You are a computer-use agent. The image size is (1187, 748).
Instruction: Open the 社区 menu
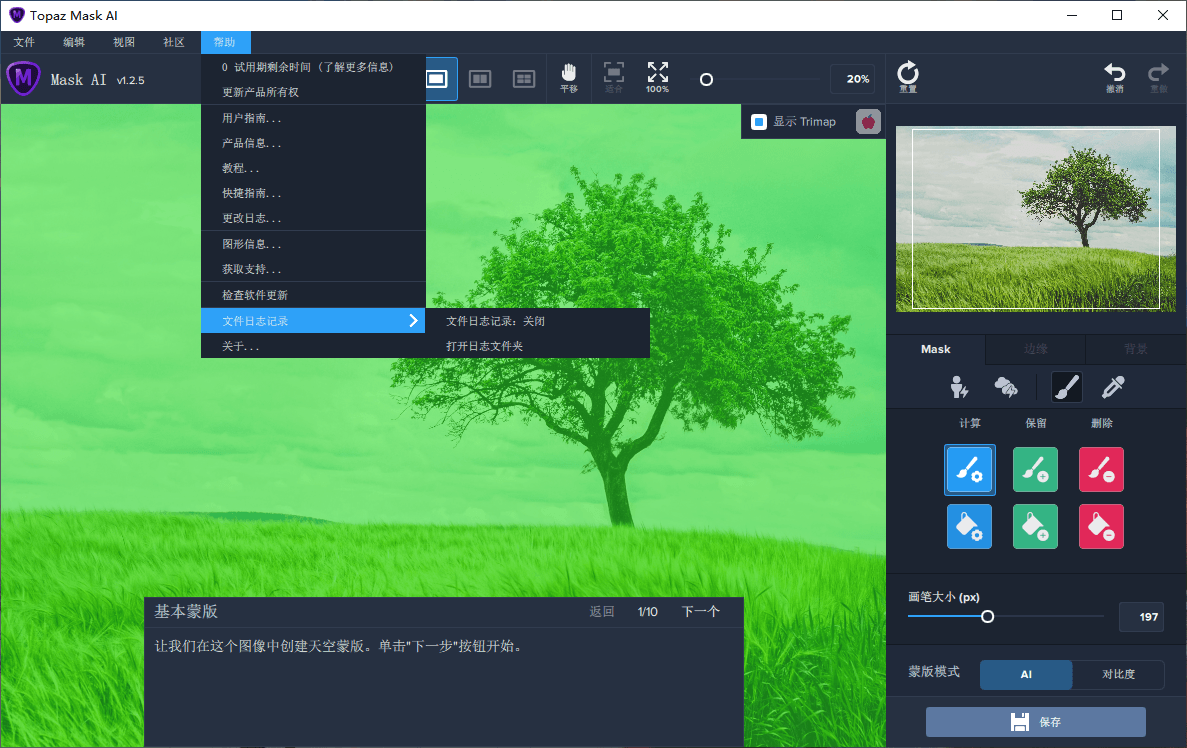click(x=174, y=42)
